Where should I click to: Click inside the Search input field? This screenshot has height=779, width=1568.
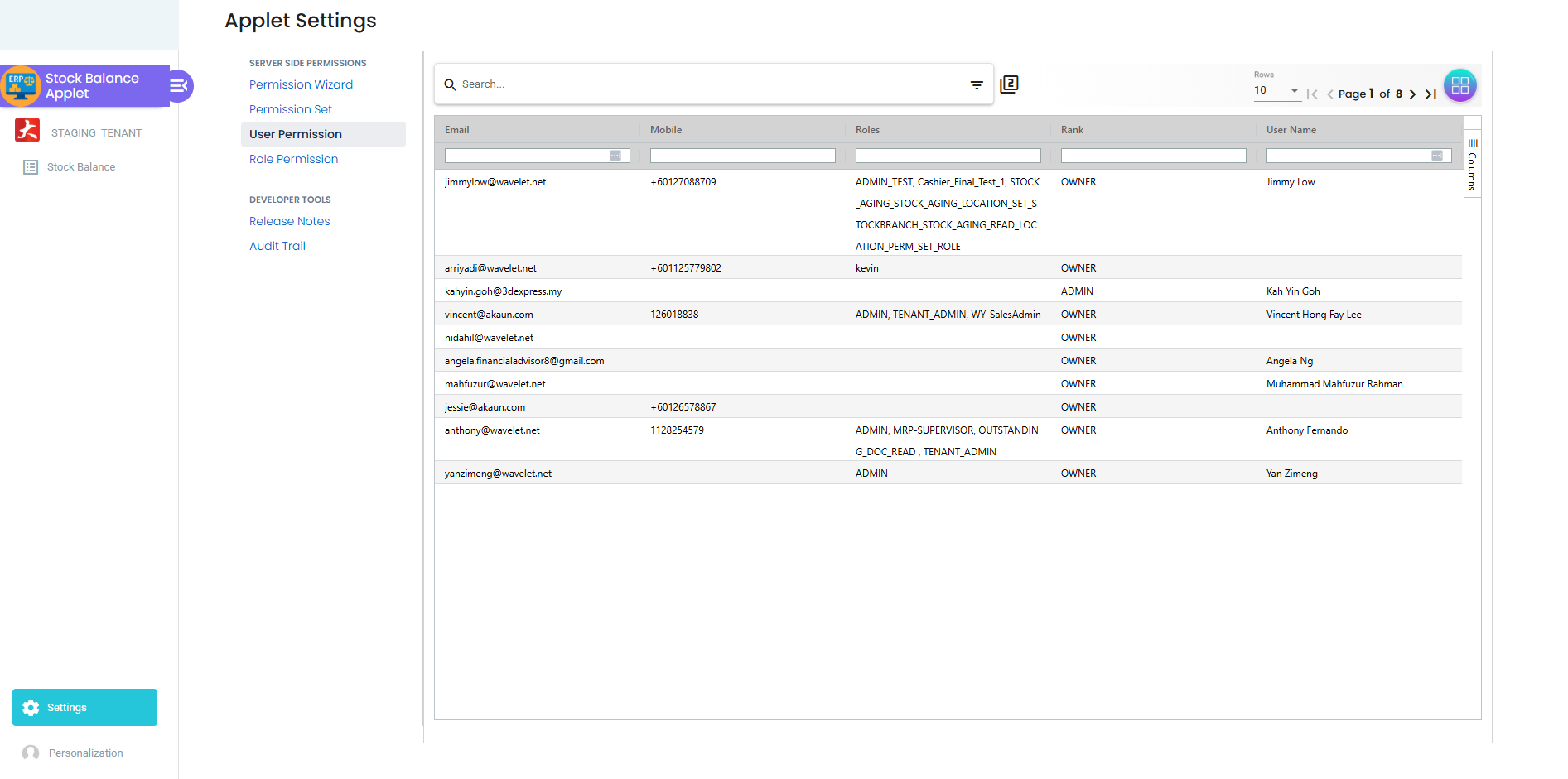(x=663, y=84)
